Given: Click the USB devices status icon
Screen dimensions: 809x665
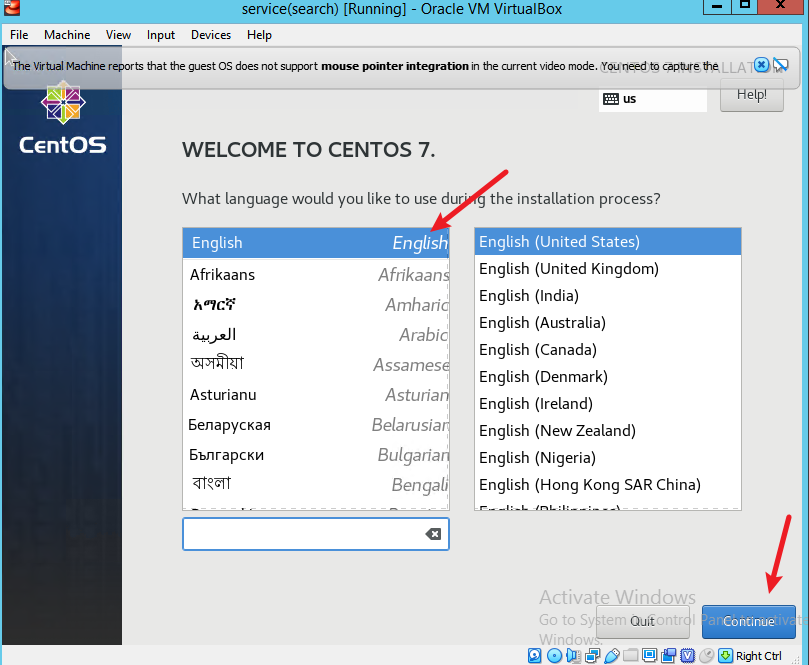Looking at the screenshot, I should (611, 656).
